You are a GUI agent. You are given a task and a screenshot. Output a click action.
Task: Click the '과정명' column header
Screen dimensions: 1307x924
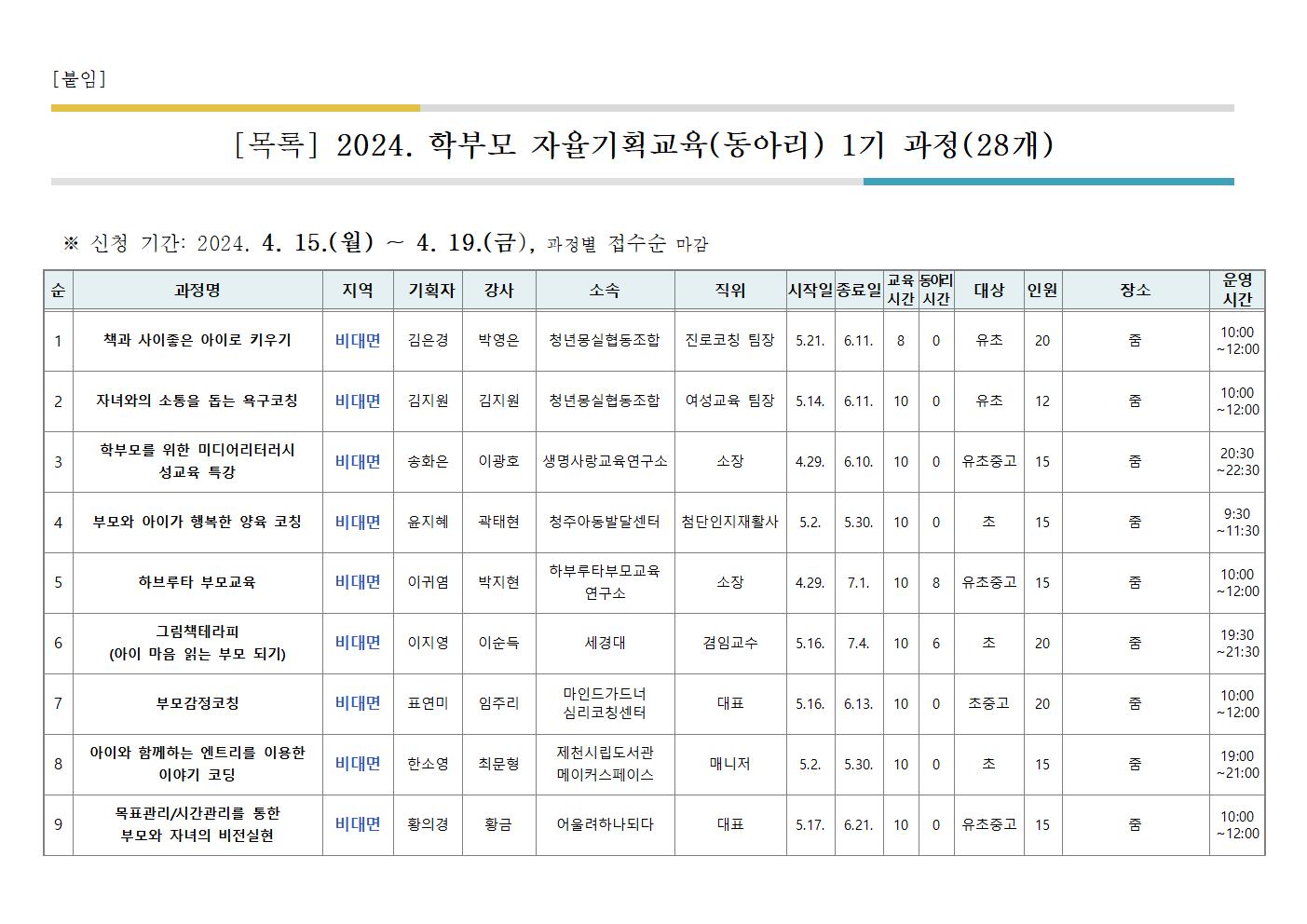[x=197, y=291]
